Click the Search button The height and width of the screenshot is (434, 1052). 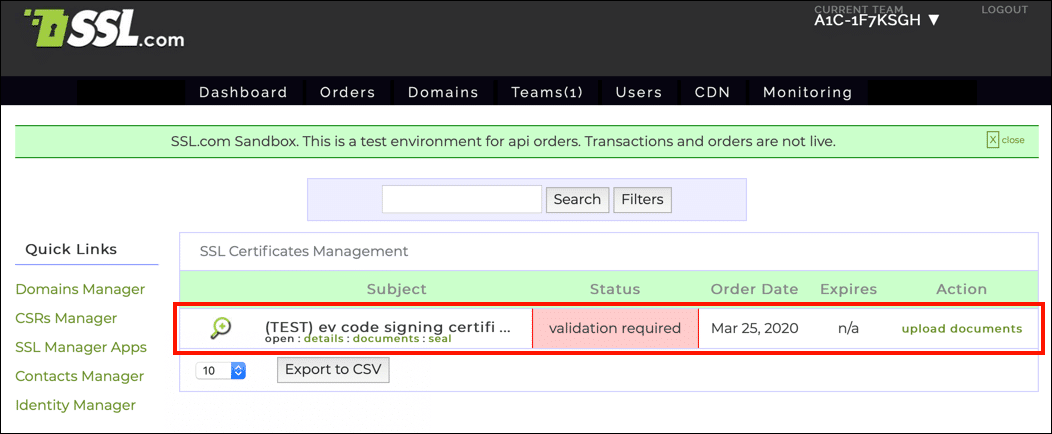pyautogui.click(x=577, y=199)
